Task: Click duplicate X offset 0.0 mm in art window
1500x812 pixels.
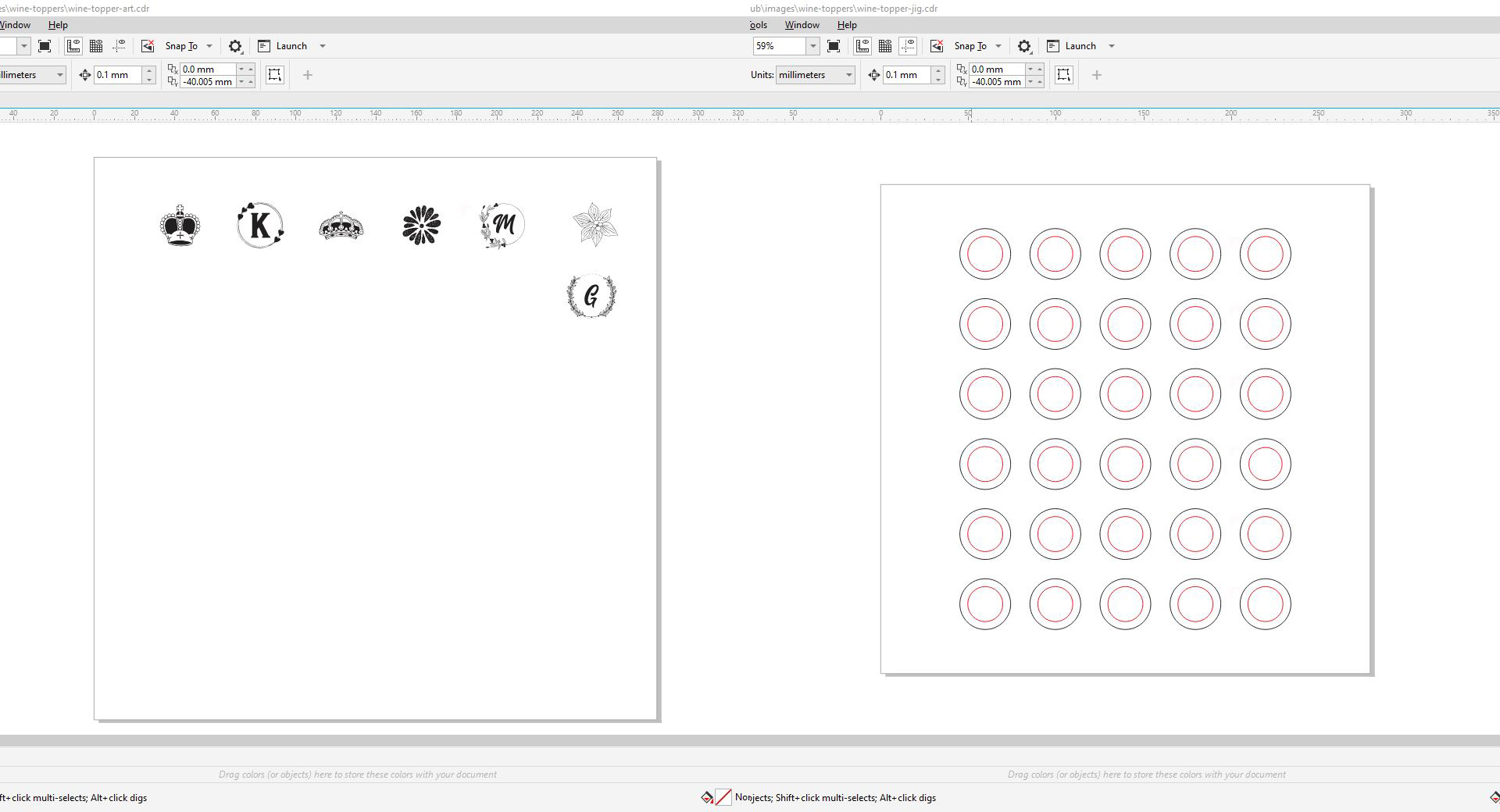Action: tap(208, 69)
